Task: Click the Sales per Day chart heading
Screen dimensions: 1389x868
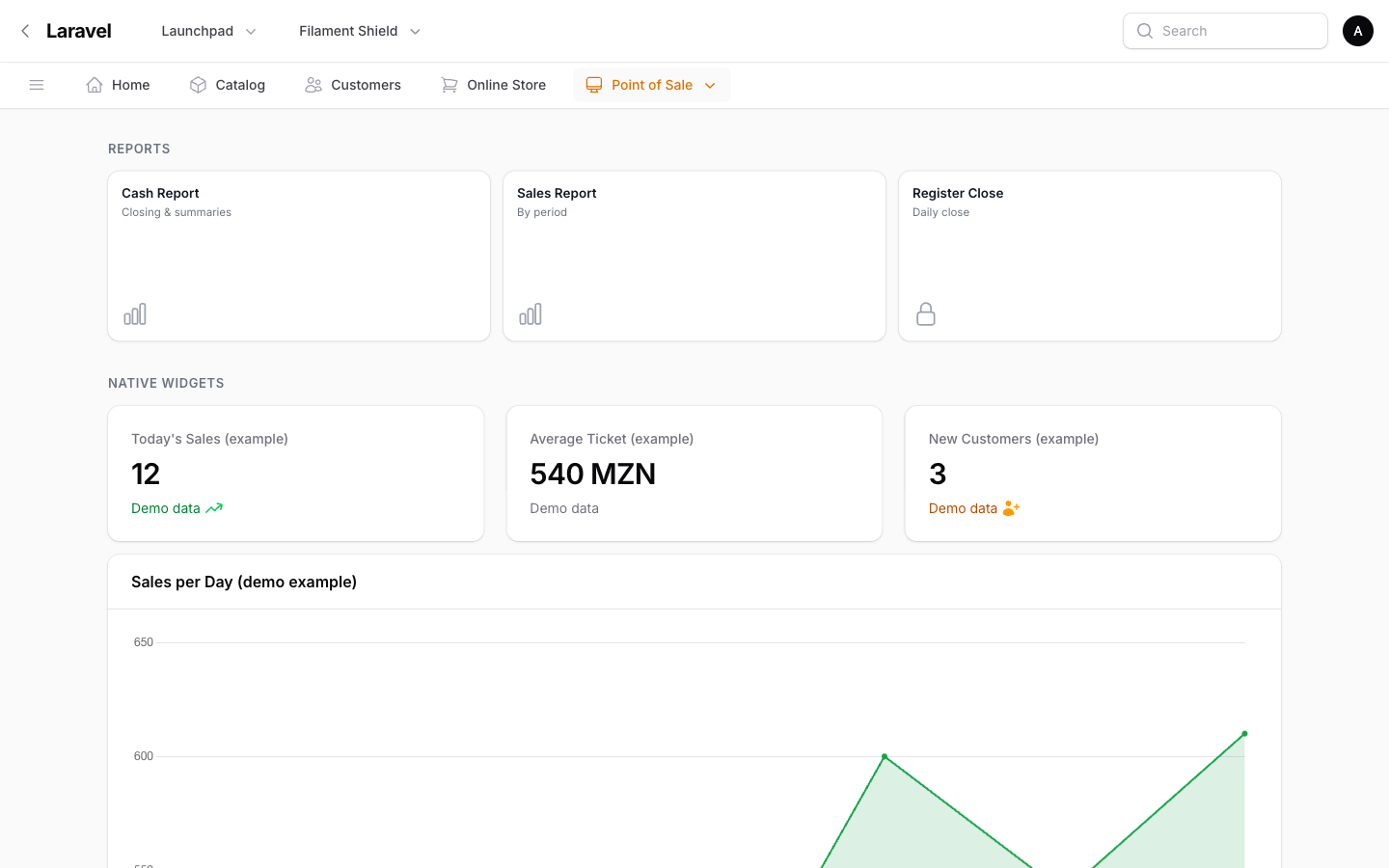Action: click(244, 582)
